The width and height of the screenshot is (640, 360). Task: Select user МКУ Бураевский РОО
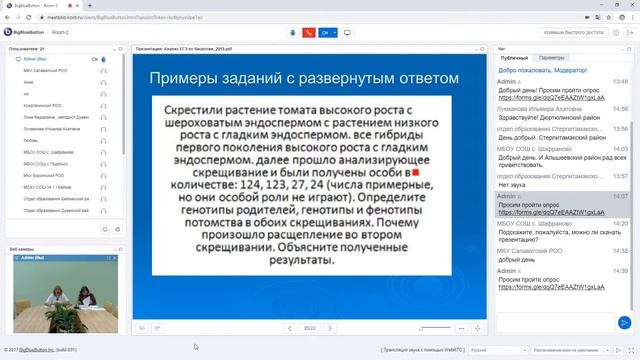44,176
